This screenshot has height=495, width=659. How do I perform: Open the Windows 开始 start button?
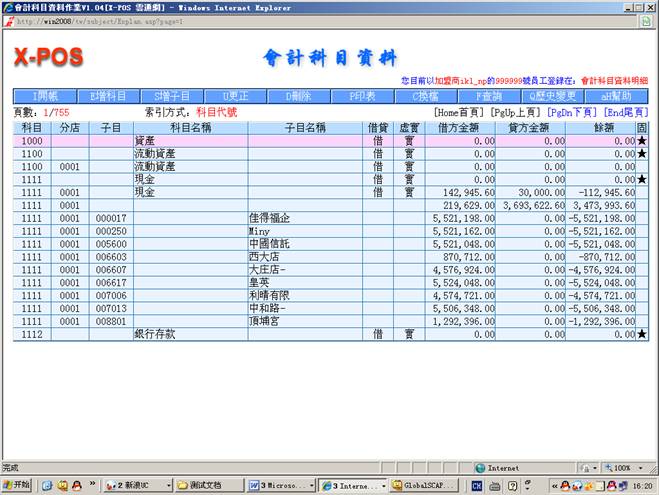pos(16,485)
